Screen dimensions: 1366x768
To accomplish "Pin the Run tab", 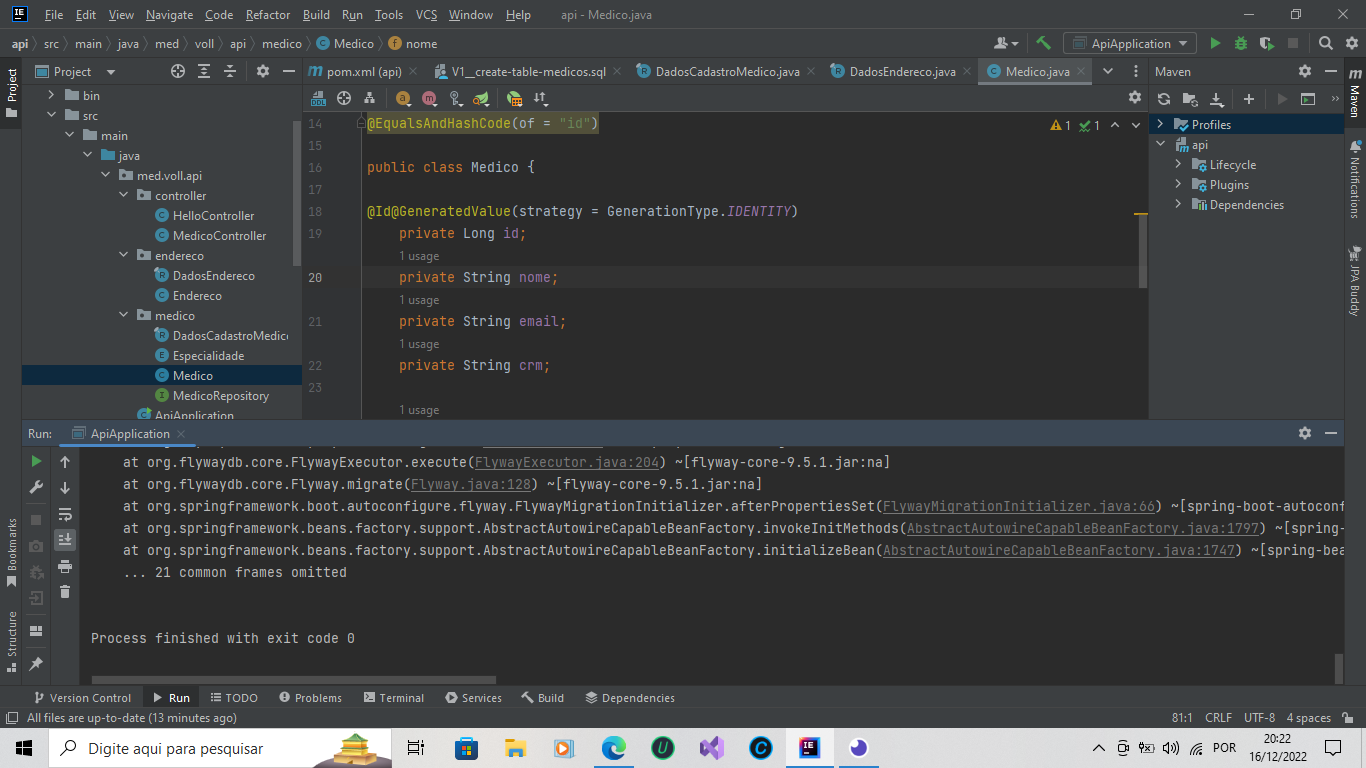I will tap(36, 663).
